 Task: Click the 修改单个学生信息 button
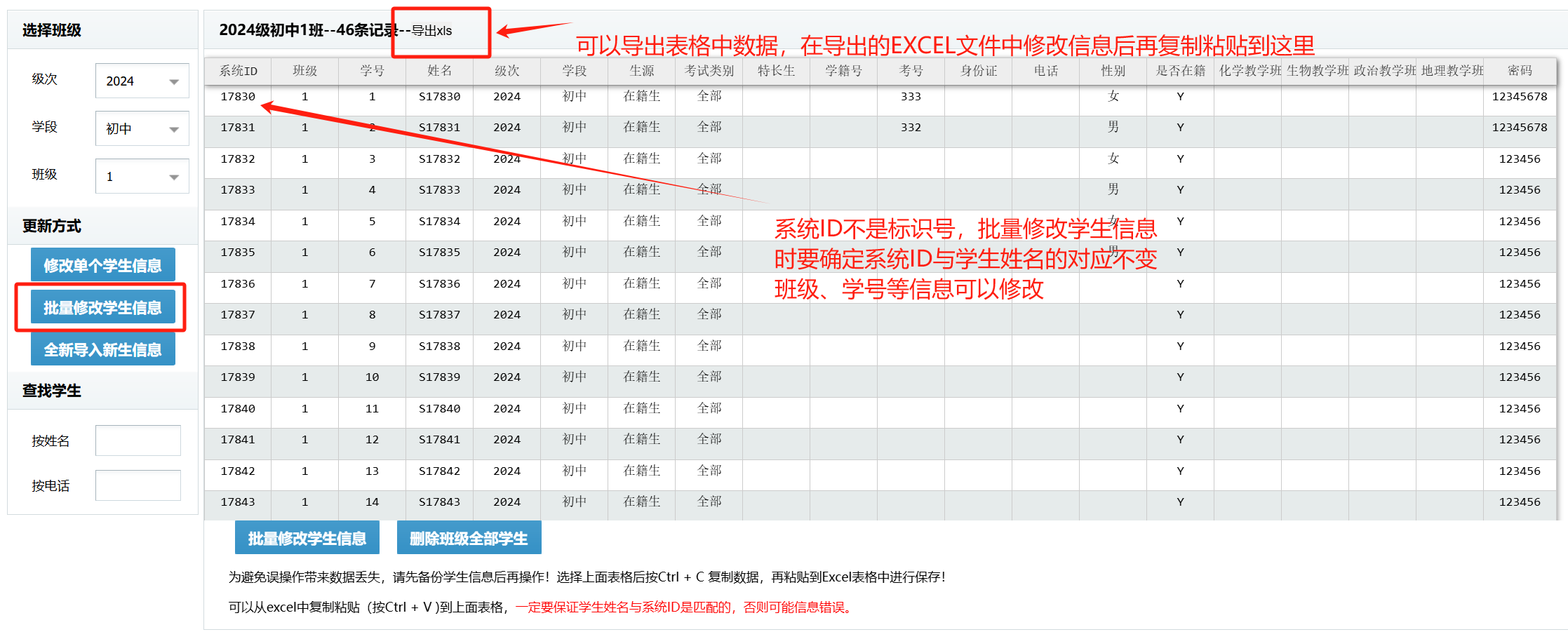(102, 265)
